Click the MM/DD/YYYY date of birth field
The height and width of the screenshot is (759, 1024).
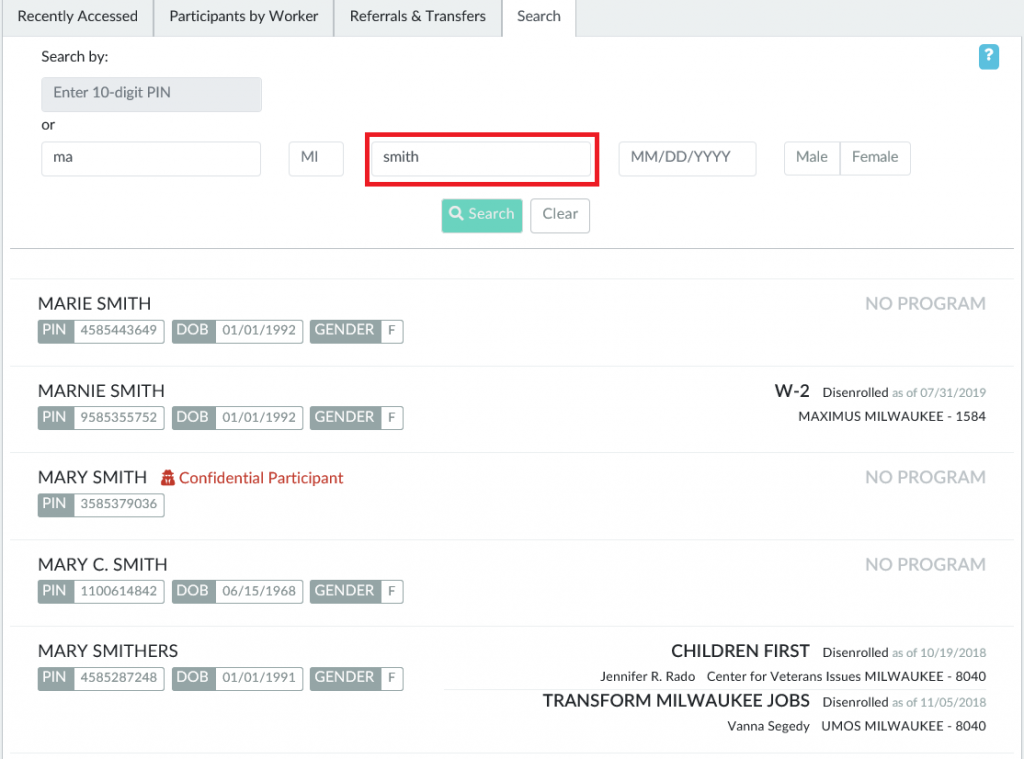click(x=687, y=158)
